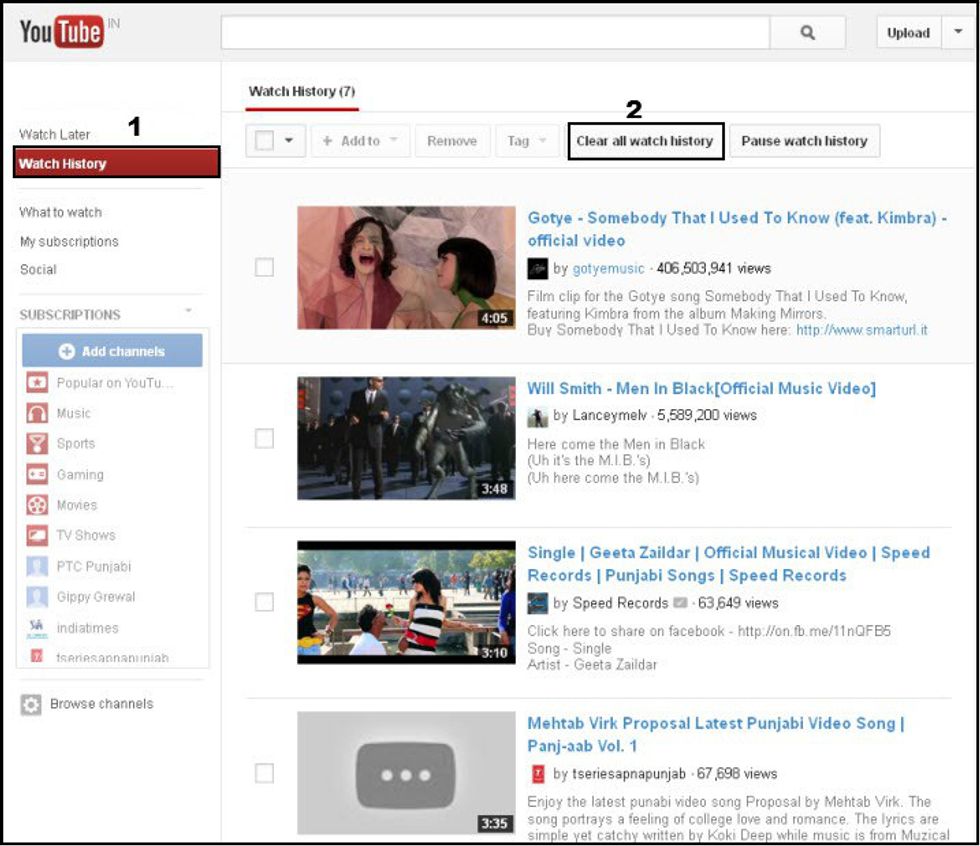Viewport: 980px width, 846px height.
Task: Click the Browse channels gear icon
Action: pos(31,704)
